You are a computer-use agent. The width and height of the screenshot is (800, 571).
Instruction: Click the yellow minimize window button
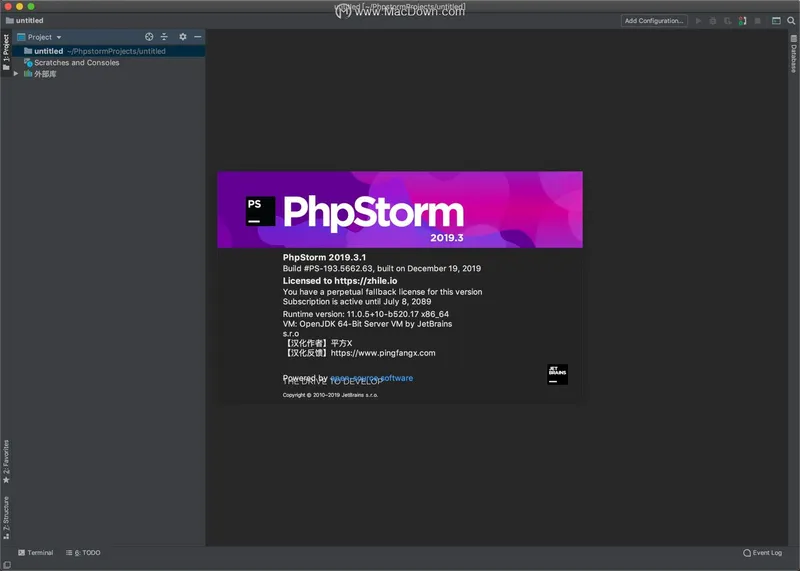pos(19,6)
